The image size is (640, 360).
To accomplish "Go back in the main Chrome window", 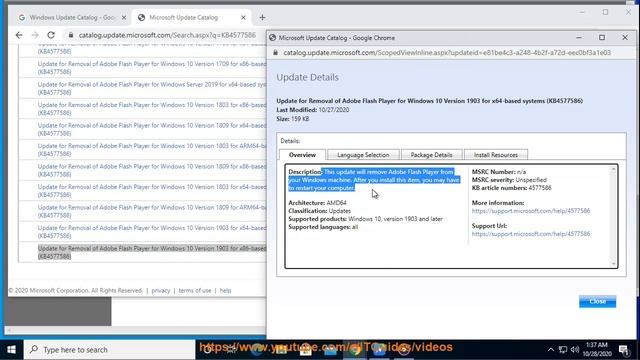I will [19, 35].
